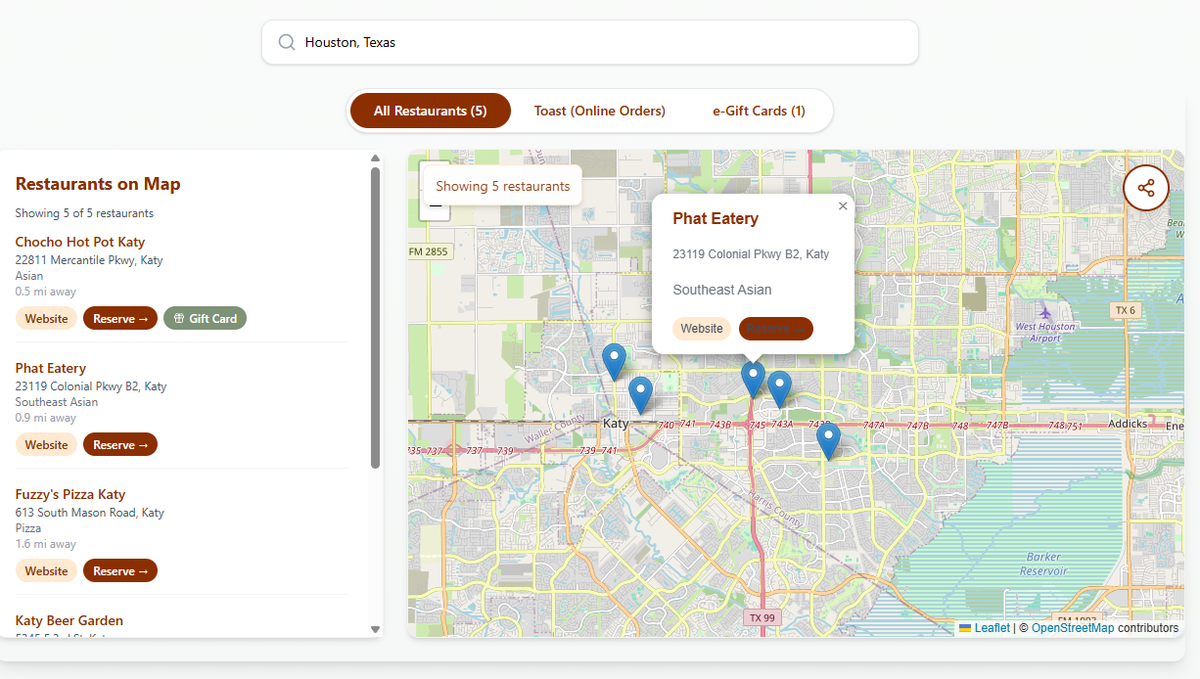Open the OpenStreetMap attribution link
The image size is (1200, 679).
pos(1072,628)
